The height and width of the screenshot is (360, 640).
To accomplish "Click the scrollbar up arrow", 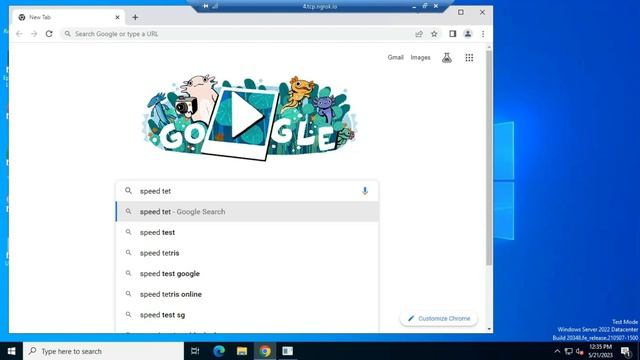I will [x=489, y=47].
